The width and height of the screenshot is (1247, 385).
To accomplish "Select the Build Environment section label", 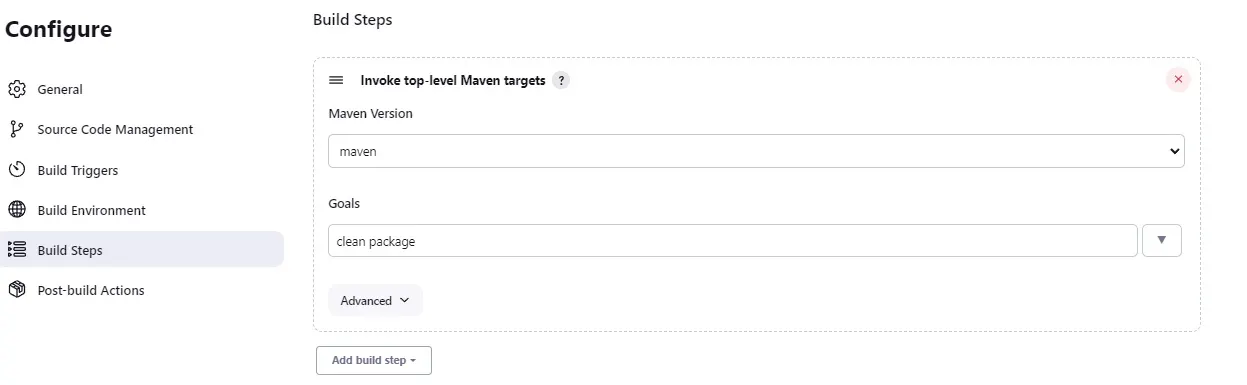I will (92, 210).
